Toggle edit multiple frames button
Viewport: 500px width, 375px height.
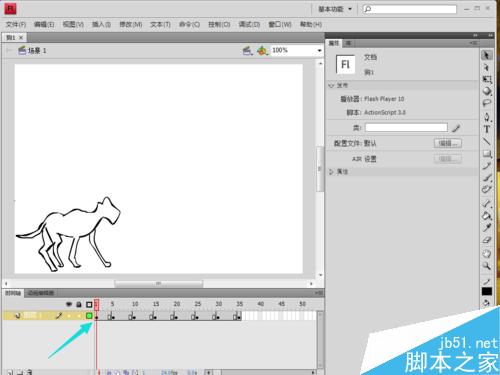[x=126, y=372]
